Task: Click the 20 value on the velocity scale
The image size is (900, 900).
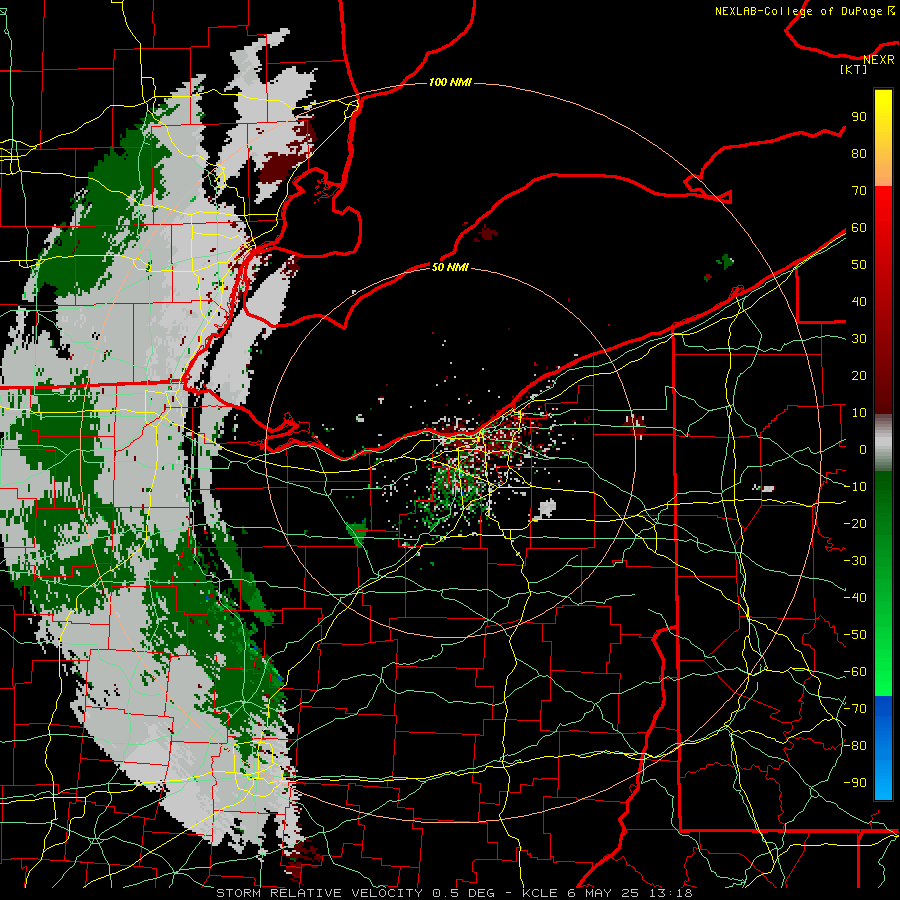Action: pos(859,376)
